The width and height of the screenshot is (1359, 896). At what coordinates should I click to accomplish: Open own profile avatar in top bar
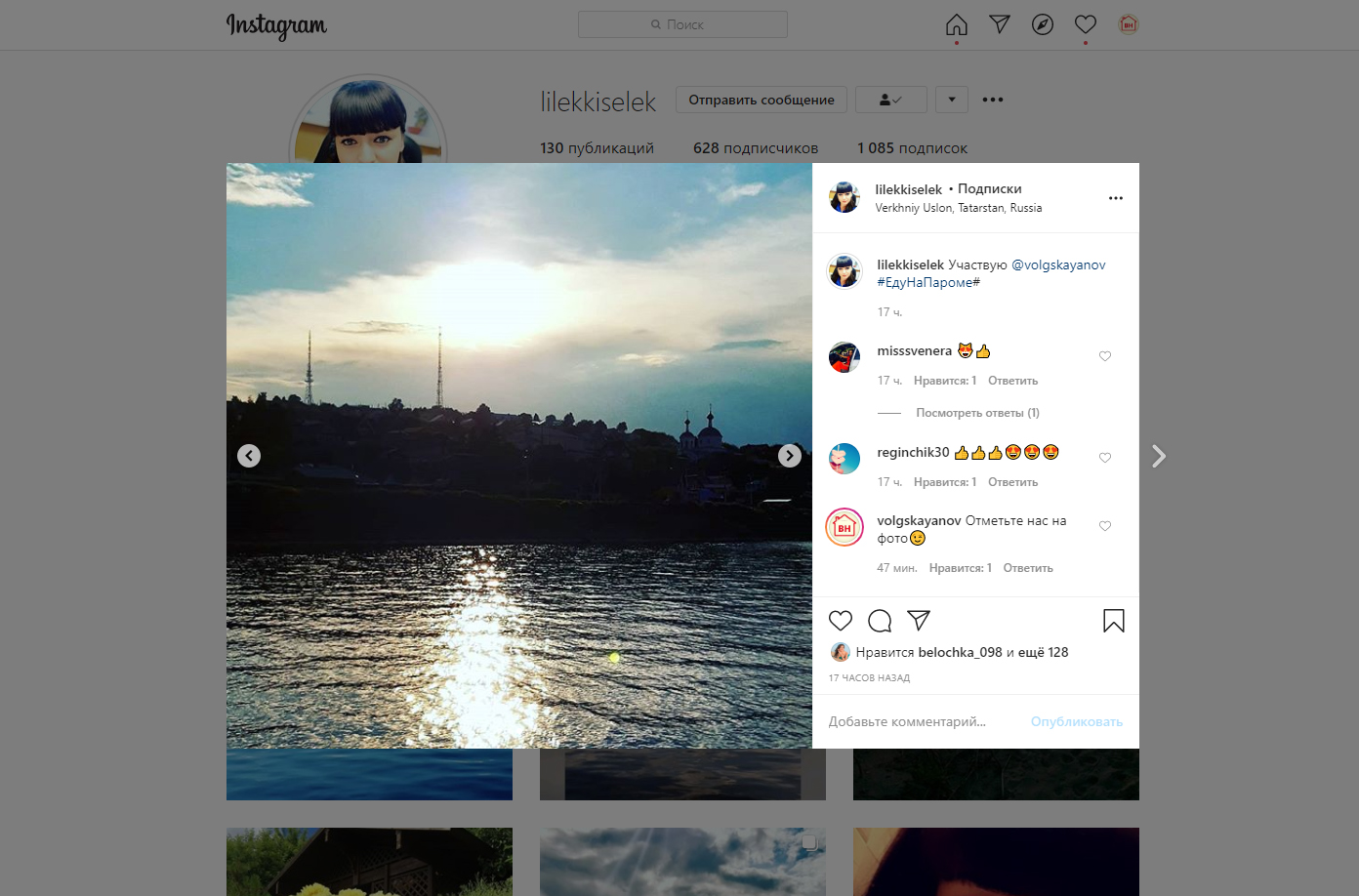click(x=1129, y=24)
